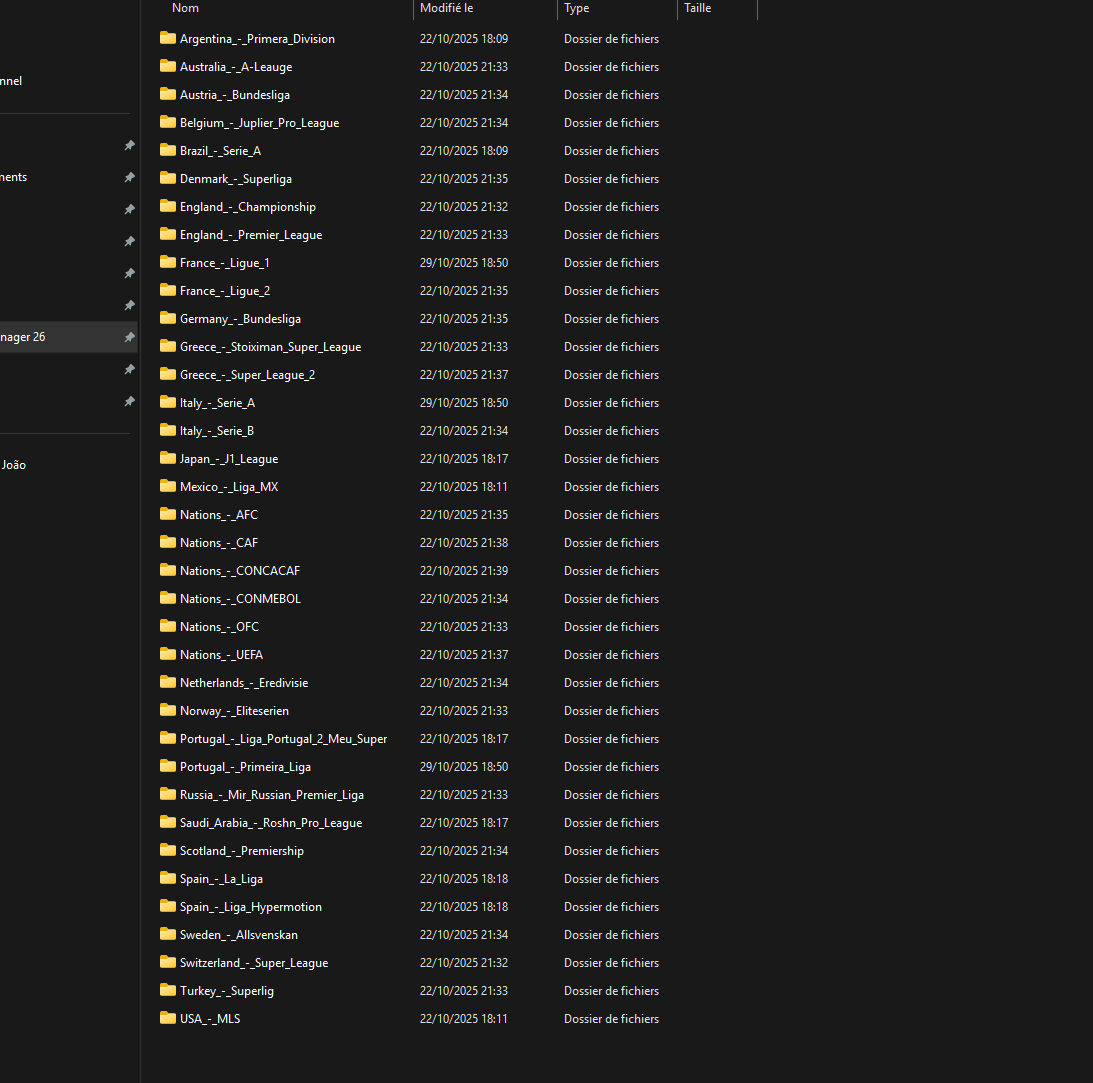The height and width of the screenshot is (1083, 1093).
Task: Select the Greece_-_Stoiximan_Super_League folder name
Action: click(x=270, y=346)
